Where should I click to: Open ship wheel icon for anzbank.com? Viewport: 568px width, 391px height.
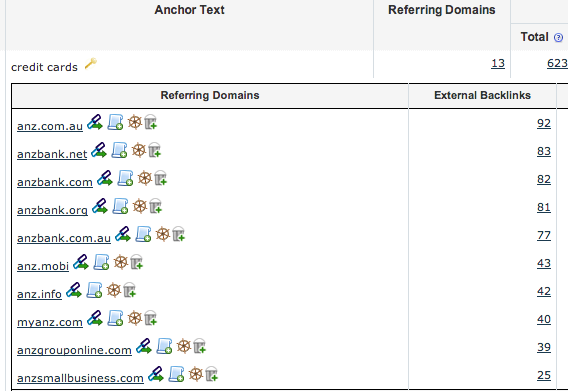pyautogui.click(x=145, y=178)
